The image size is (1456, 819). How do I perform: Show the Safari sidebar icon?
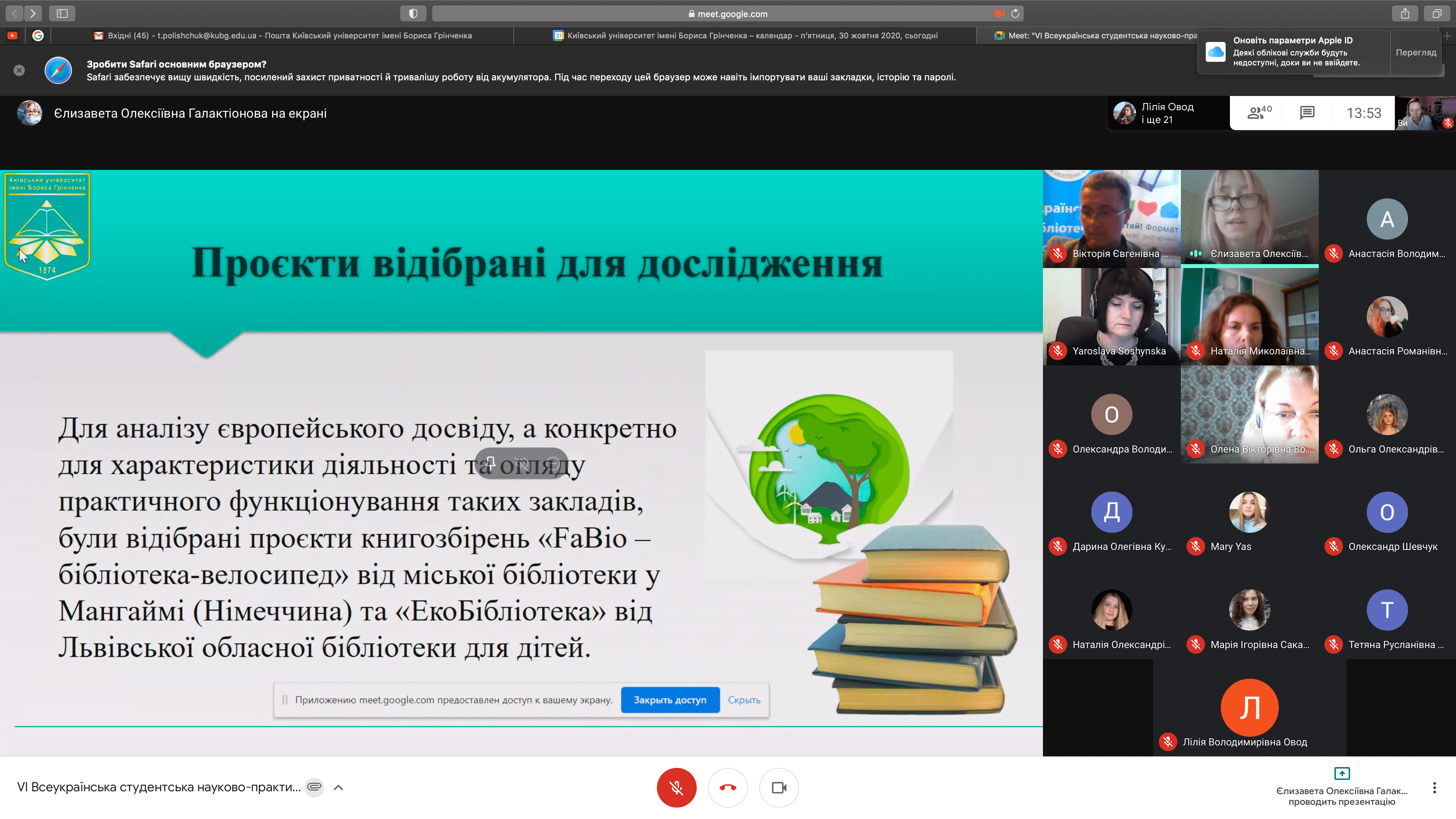62,14
